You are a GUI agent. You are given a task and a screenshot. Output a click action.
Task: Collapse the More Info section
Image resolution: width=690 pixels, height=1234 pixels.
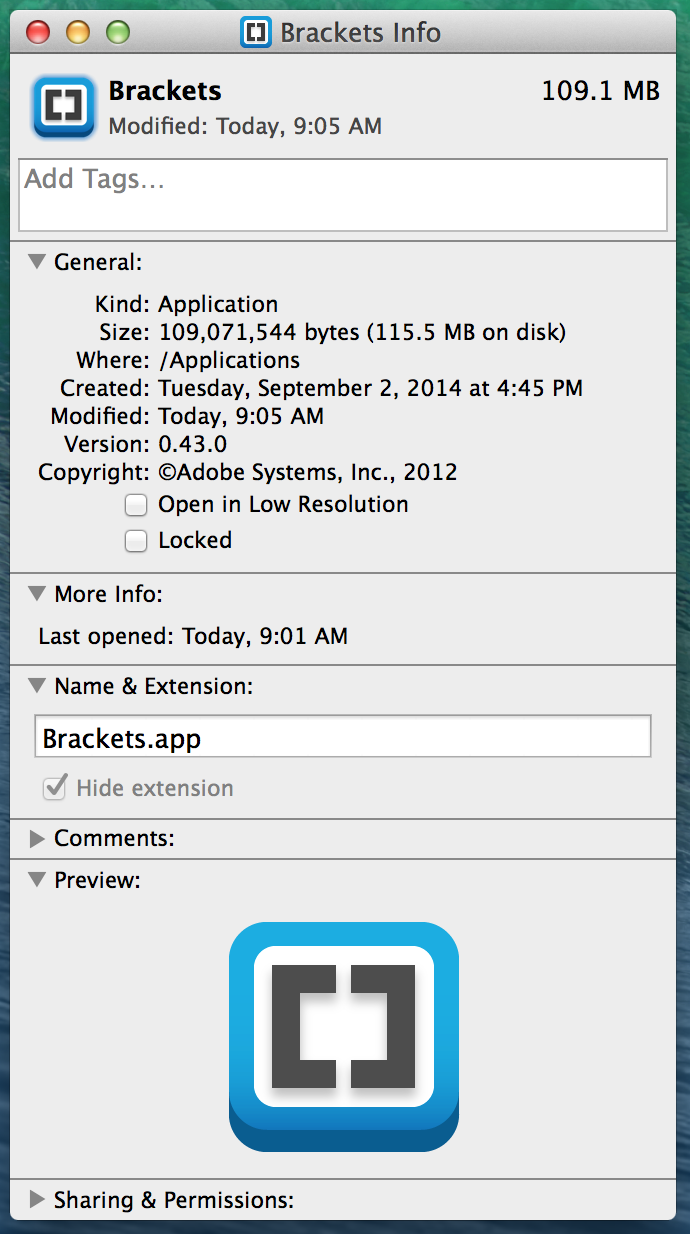(x=37, y=593)
